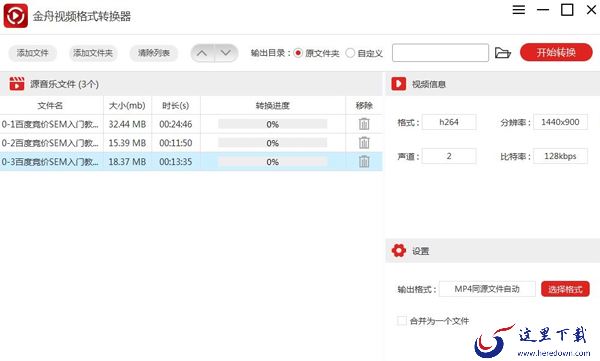
Task: Remove the 0-3 file using trash icon
Action: coord(364,161)
